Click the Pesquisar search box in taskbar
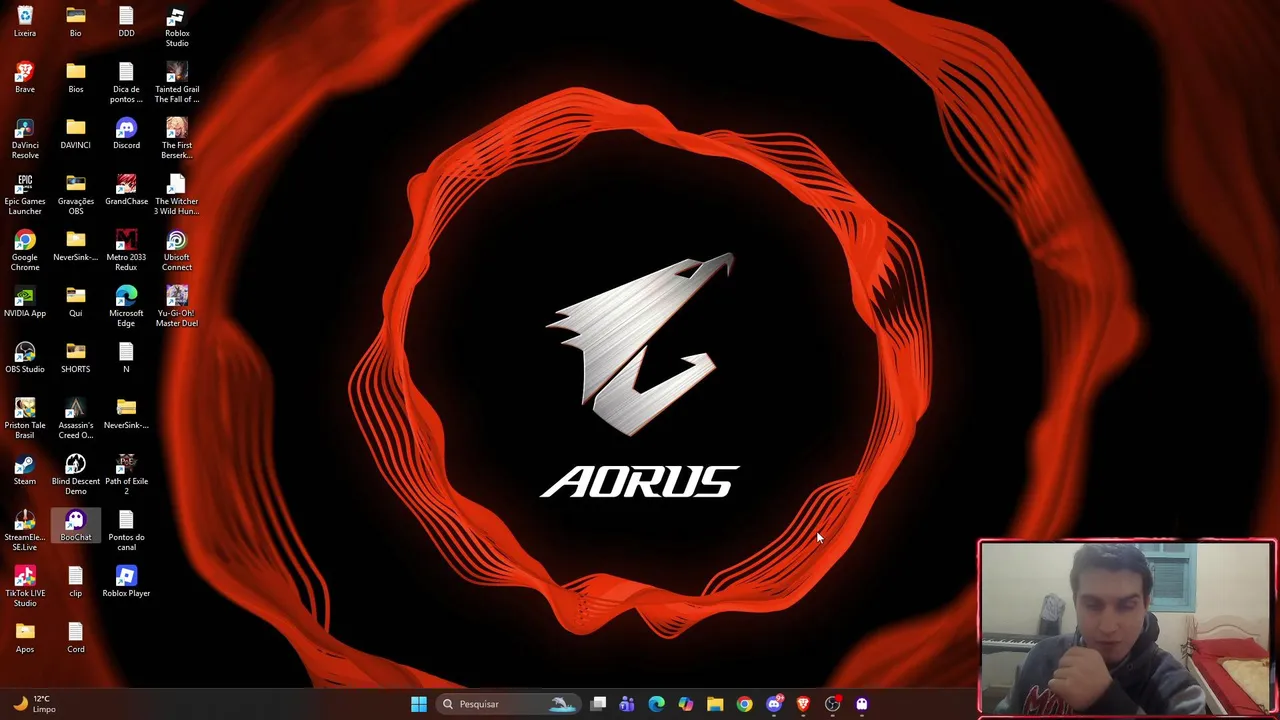The width and height of the screenshot is (1280, 720). click(509, 704)
